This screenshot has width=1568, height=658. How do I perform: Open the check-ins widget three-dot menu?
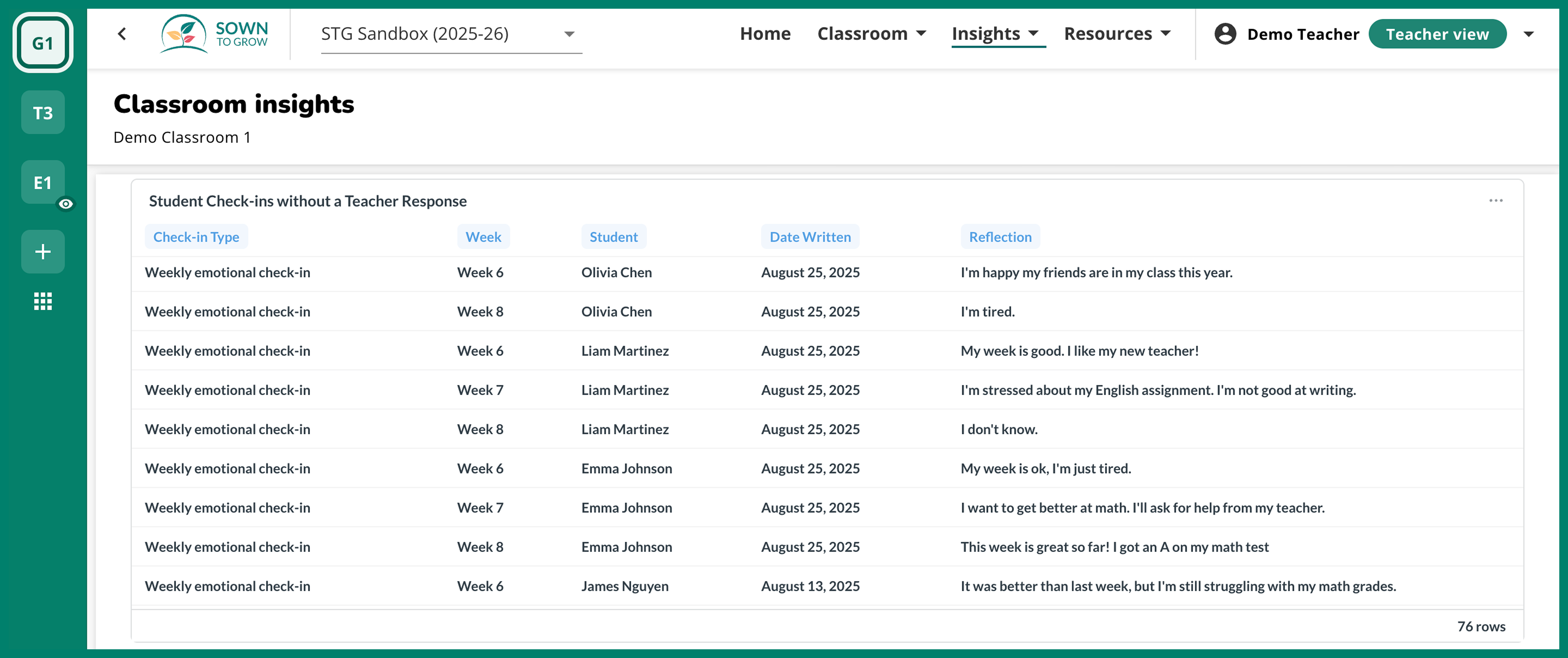coord(1496,200)
